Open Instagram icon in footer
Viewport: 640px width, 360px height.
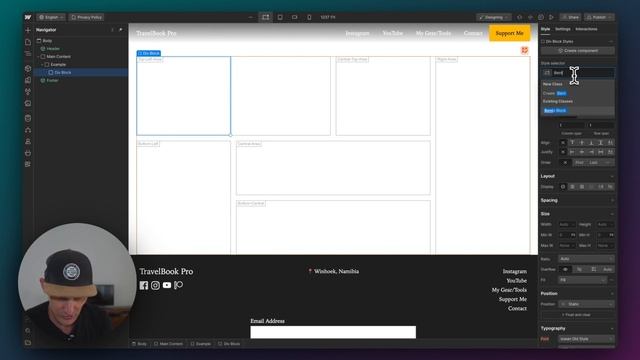tap(155, 285)
